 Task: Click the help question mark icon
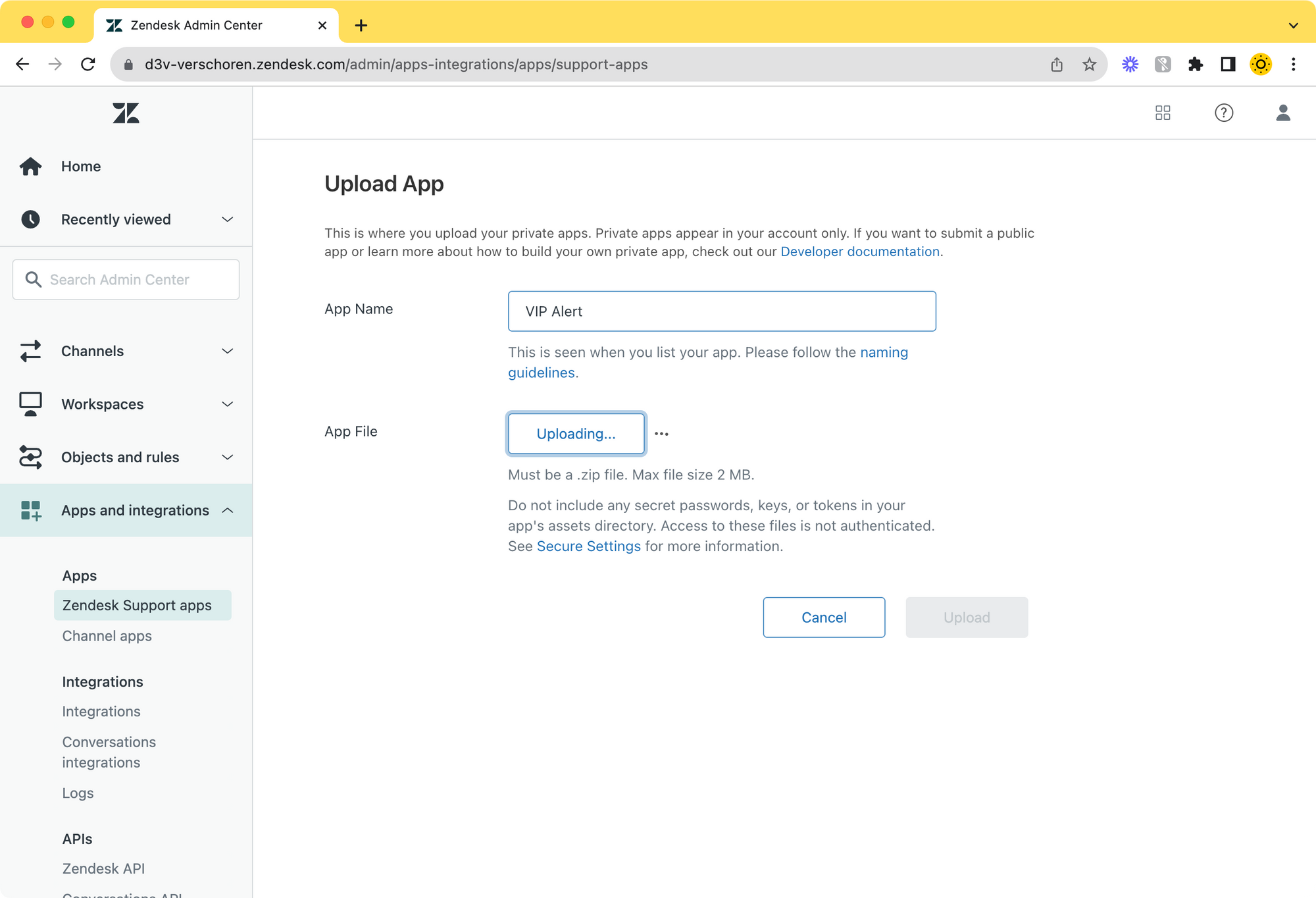(1223, 113)
